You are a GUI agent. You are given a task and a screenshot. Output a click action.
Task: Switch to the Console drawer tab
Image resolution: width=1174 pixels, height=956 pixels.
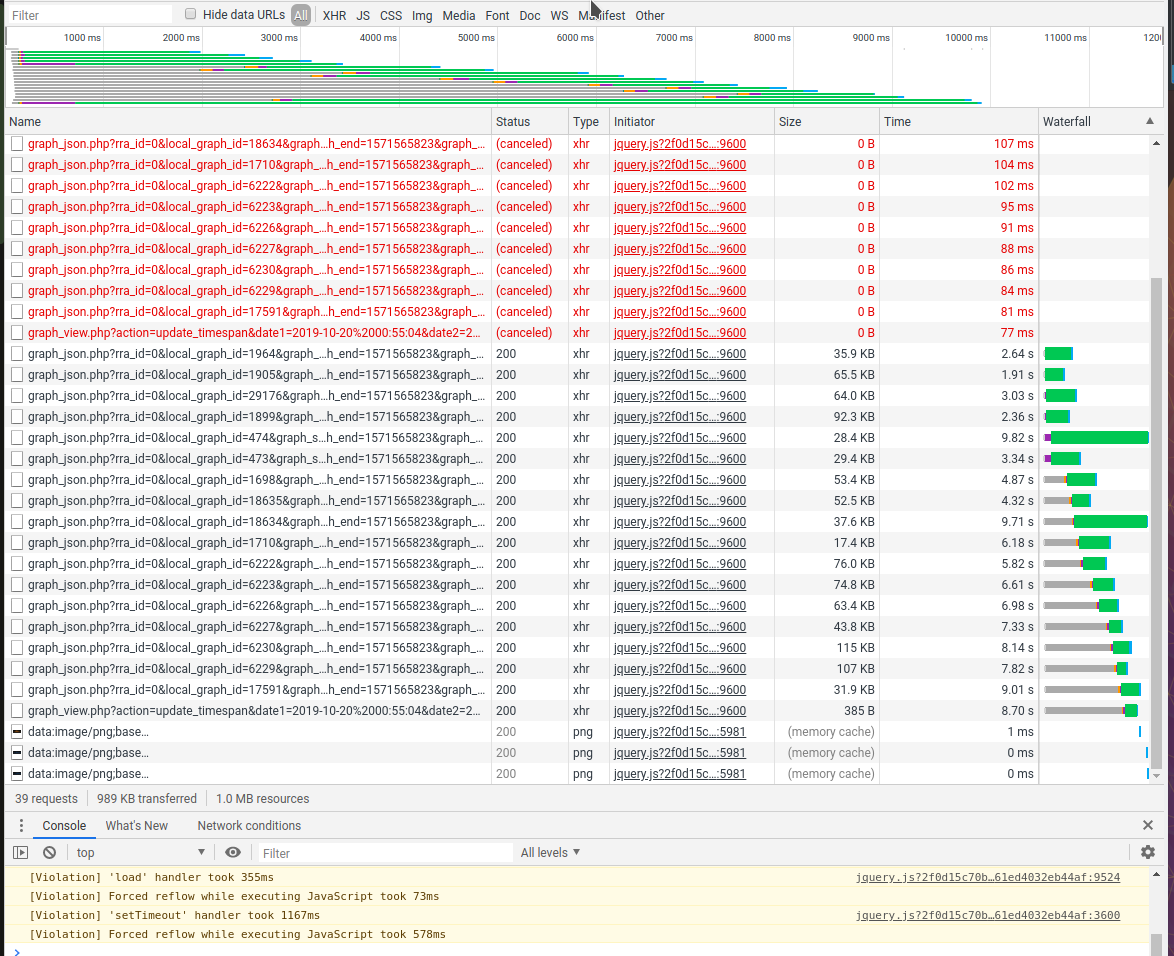64,825
